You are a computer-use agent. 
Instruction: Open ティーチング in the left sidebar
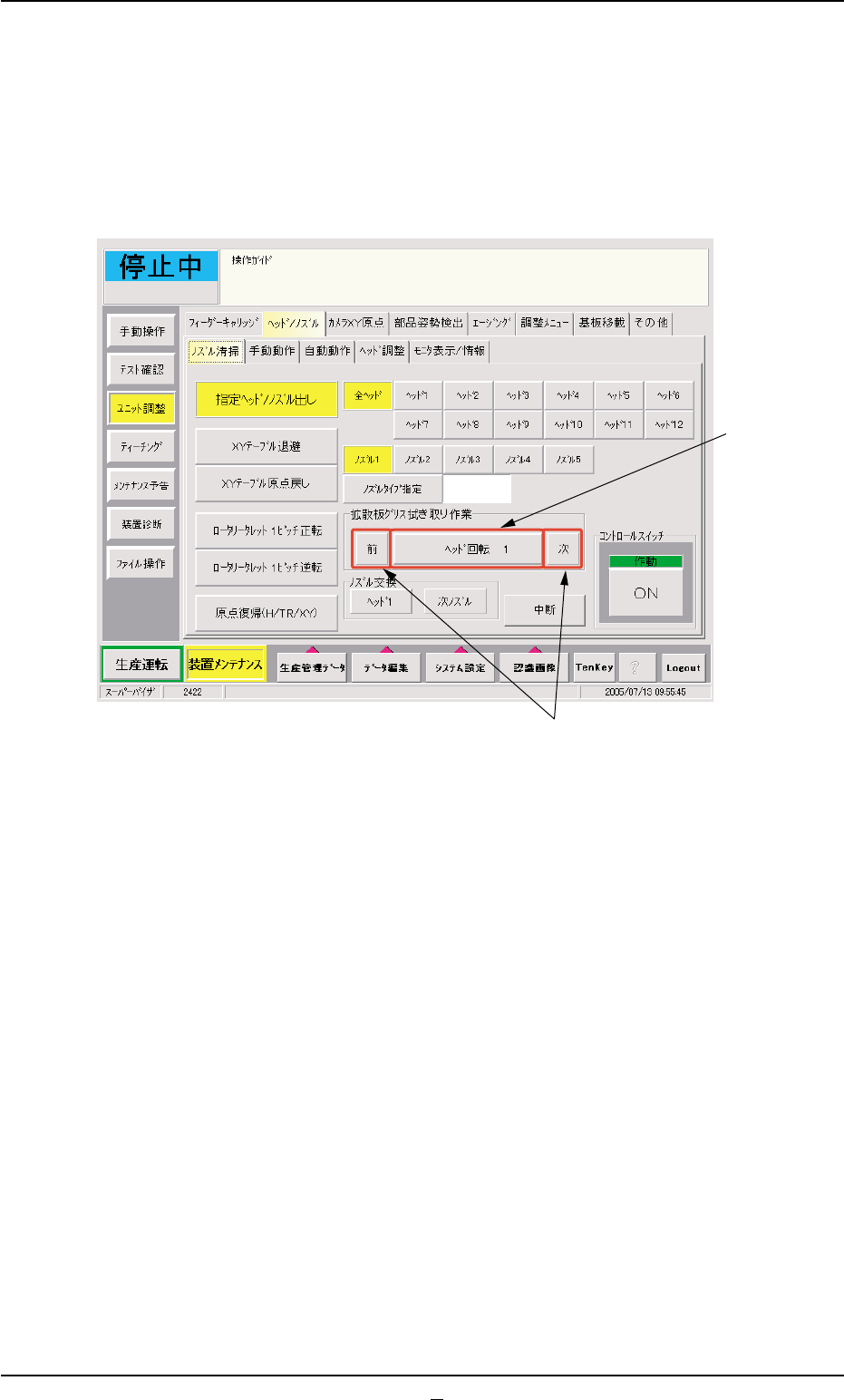coord(141,447)
